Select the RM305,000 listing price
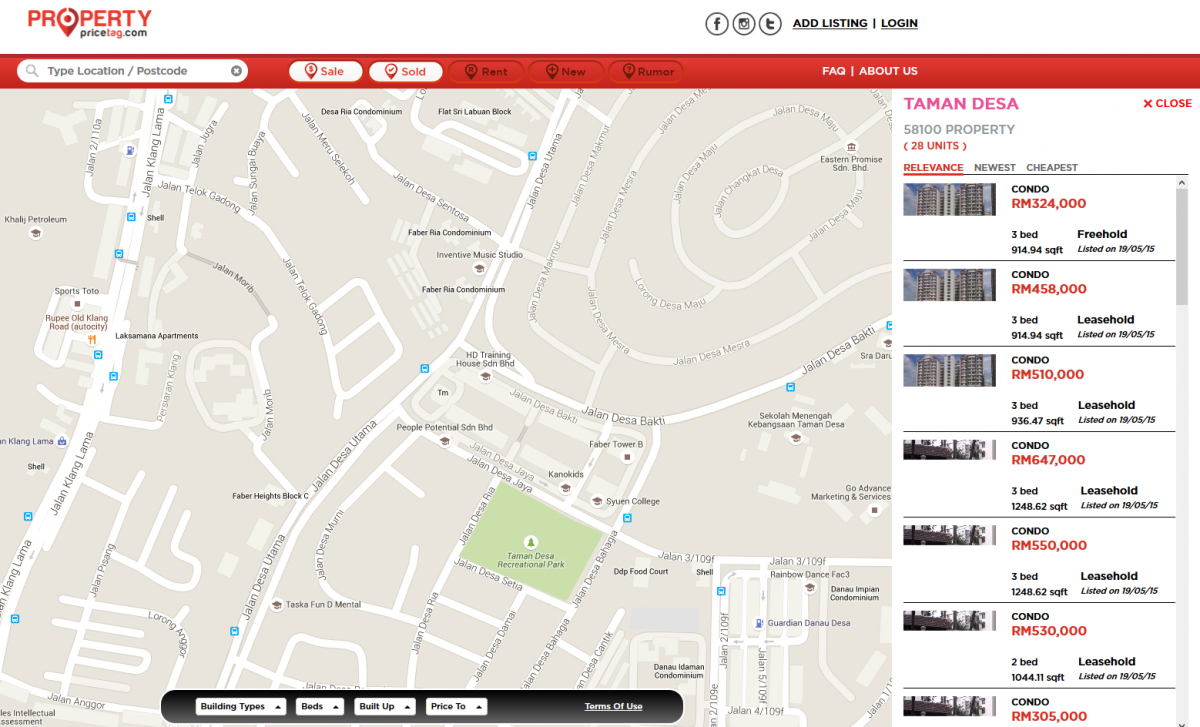1200x727 pixels. click(x=1049, y=716)
